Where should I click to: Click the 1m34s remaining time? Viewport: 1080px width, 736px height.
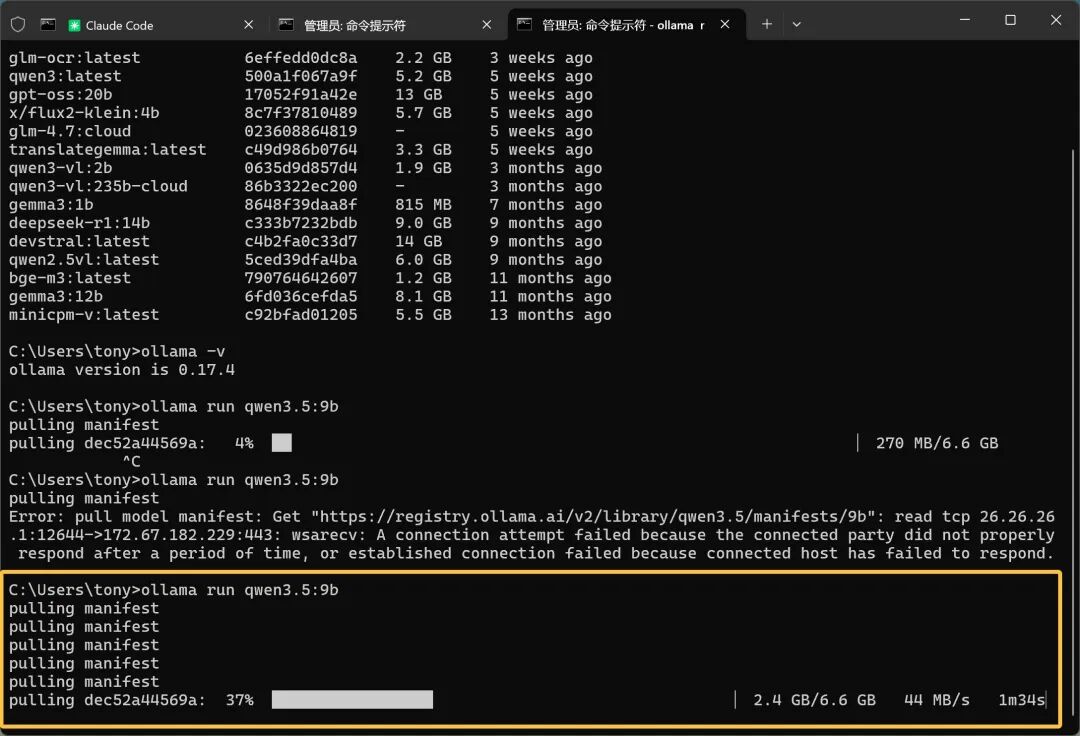[1022, 700]
